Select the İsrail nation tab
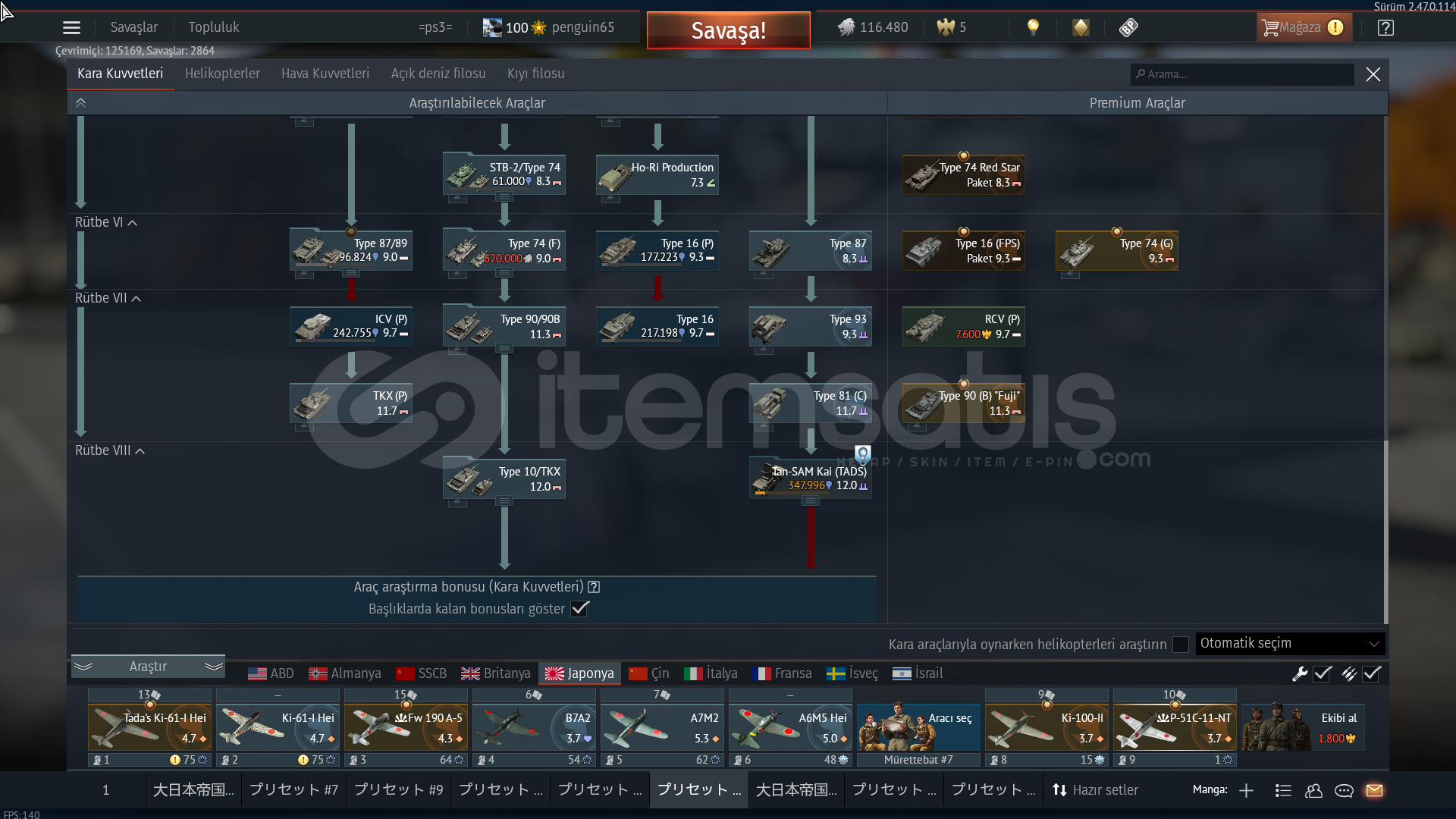Screen dimensions: 1456x819 918,673
